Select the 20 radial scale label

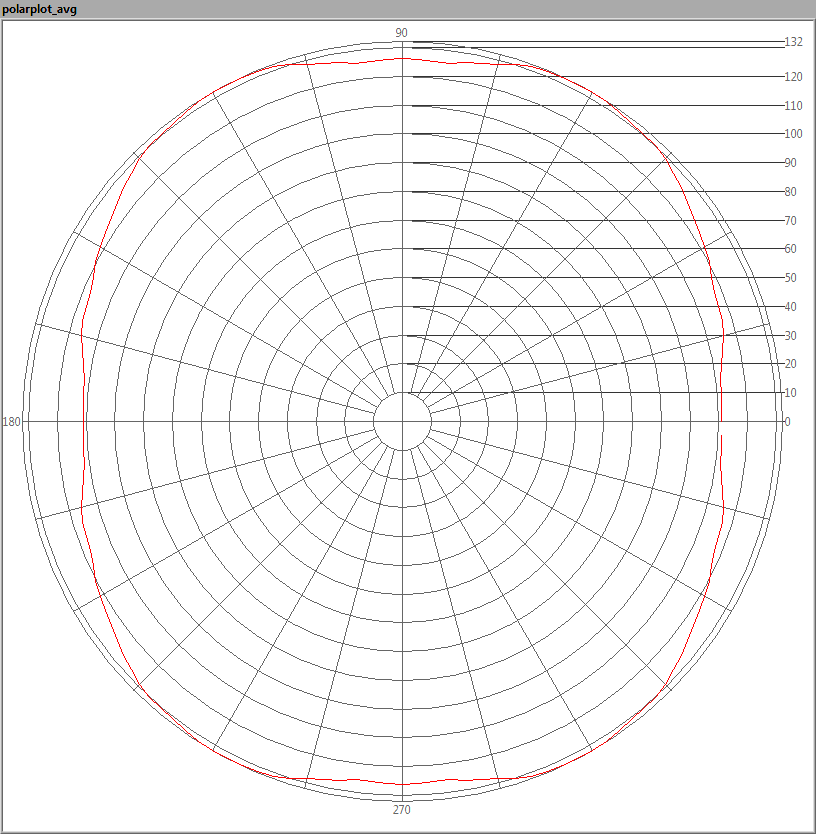pyautogui.click(x=791, y=364)
